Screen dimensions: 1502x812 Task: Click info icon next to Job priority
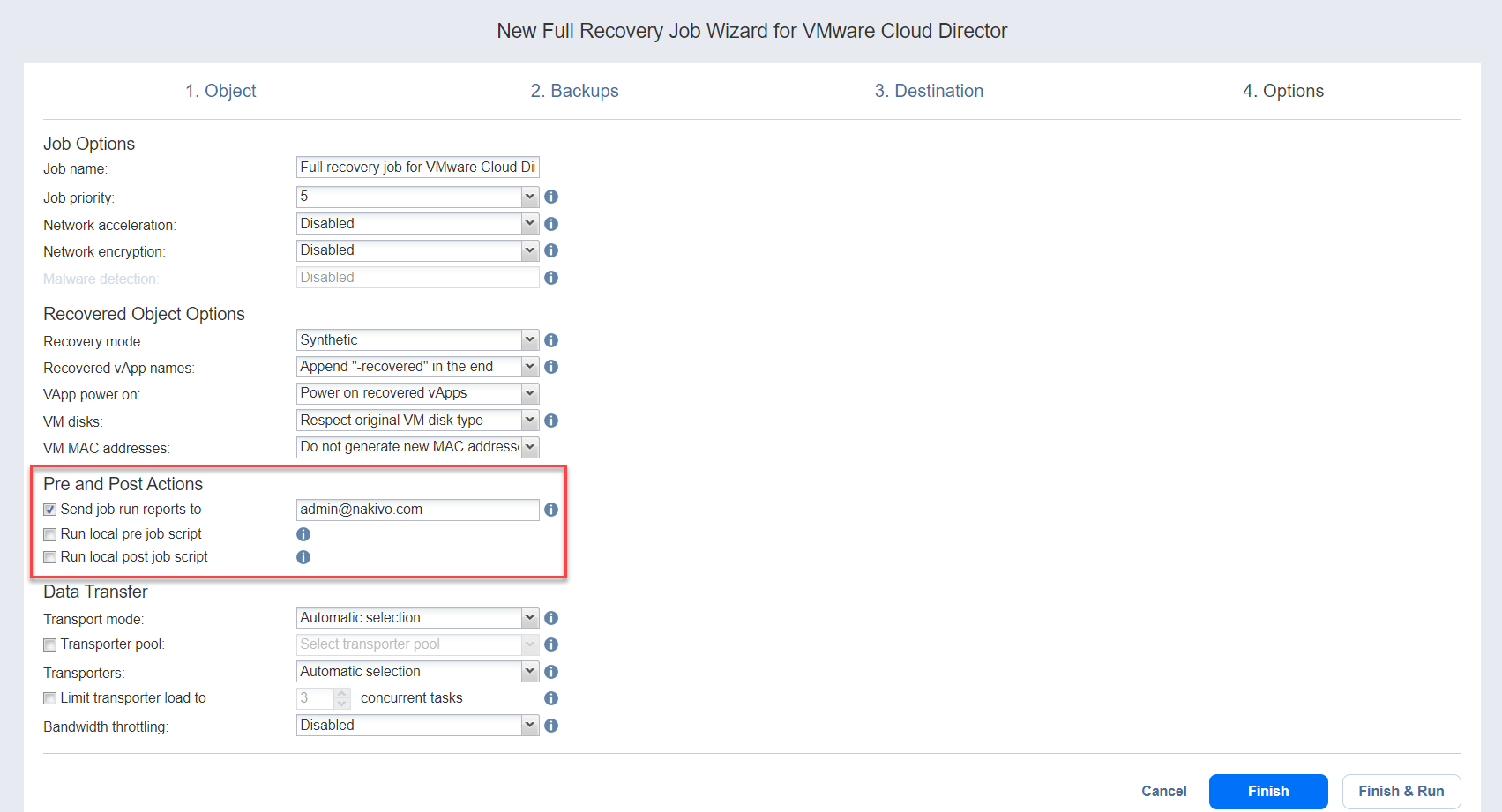551,197
